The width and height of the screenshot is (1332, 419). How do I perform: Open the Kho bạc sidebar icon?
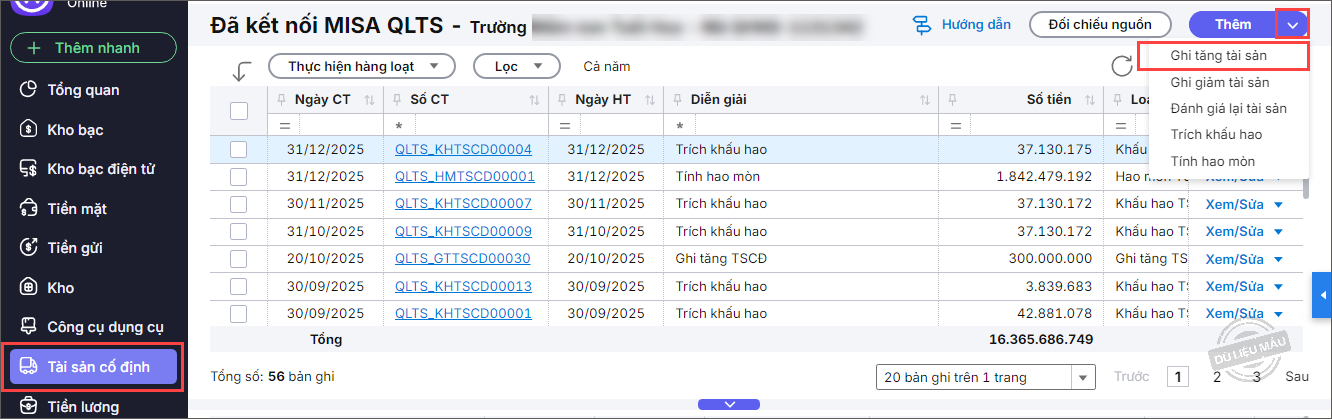click(29, 129)
